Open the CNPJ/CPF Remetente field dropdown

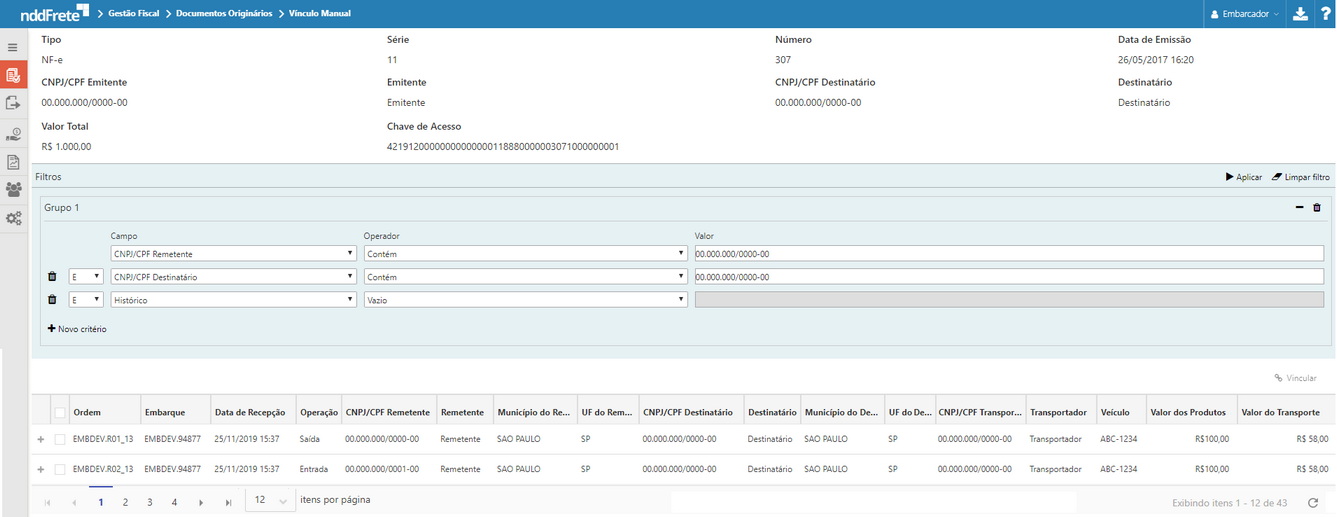tap(233, 254)
